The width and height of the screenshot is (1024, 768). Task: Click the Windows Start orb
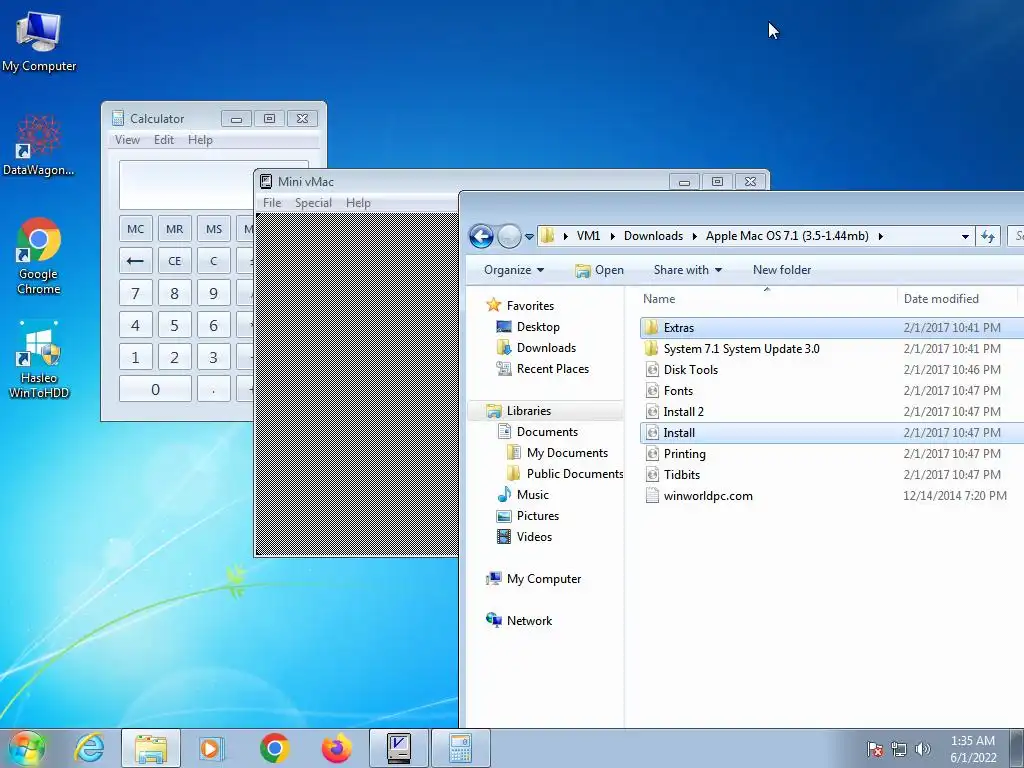coord(26,748)
